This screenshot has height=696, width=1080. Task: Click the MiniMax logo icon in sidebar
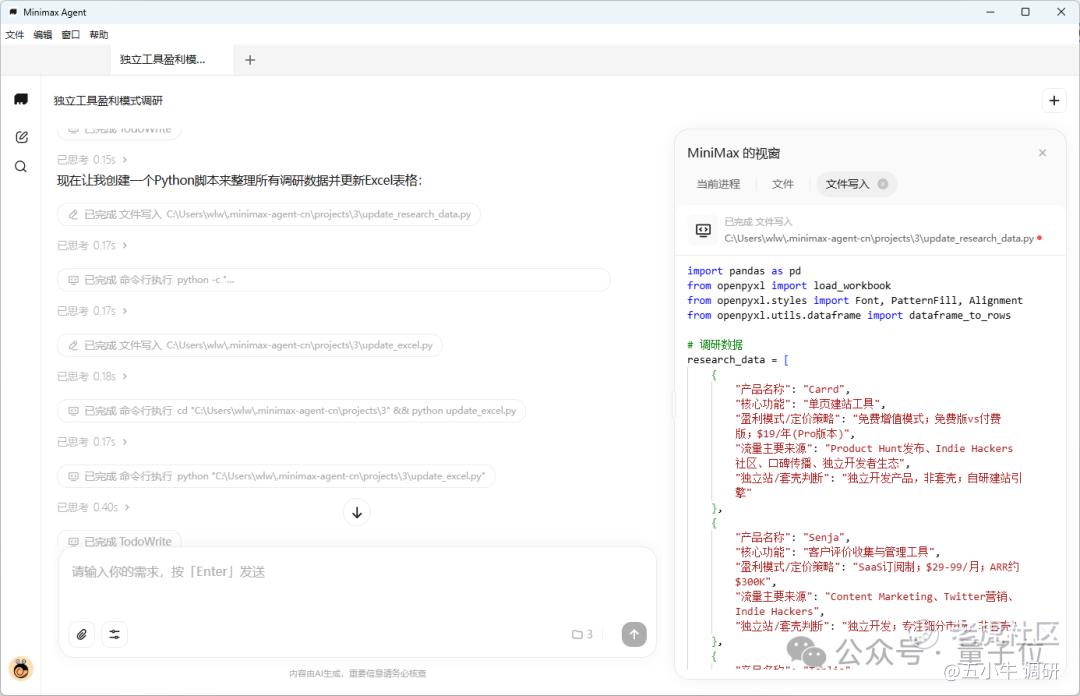[x=21, y=99]
